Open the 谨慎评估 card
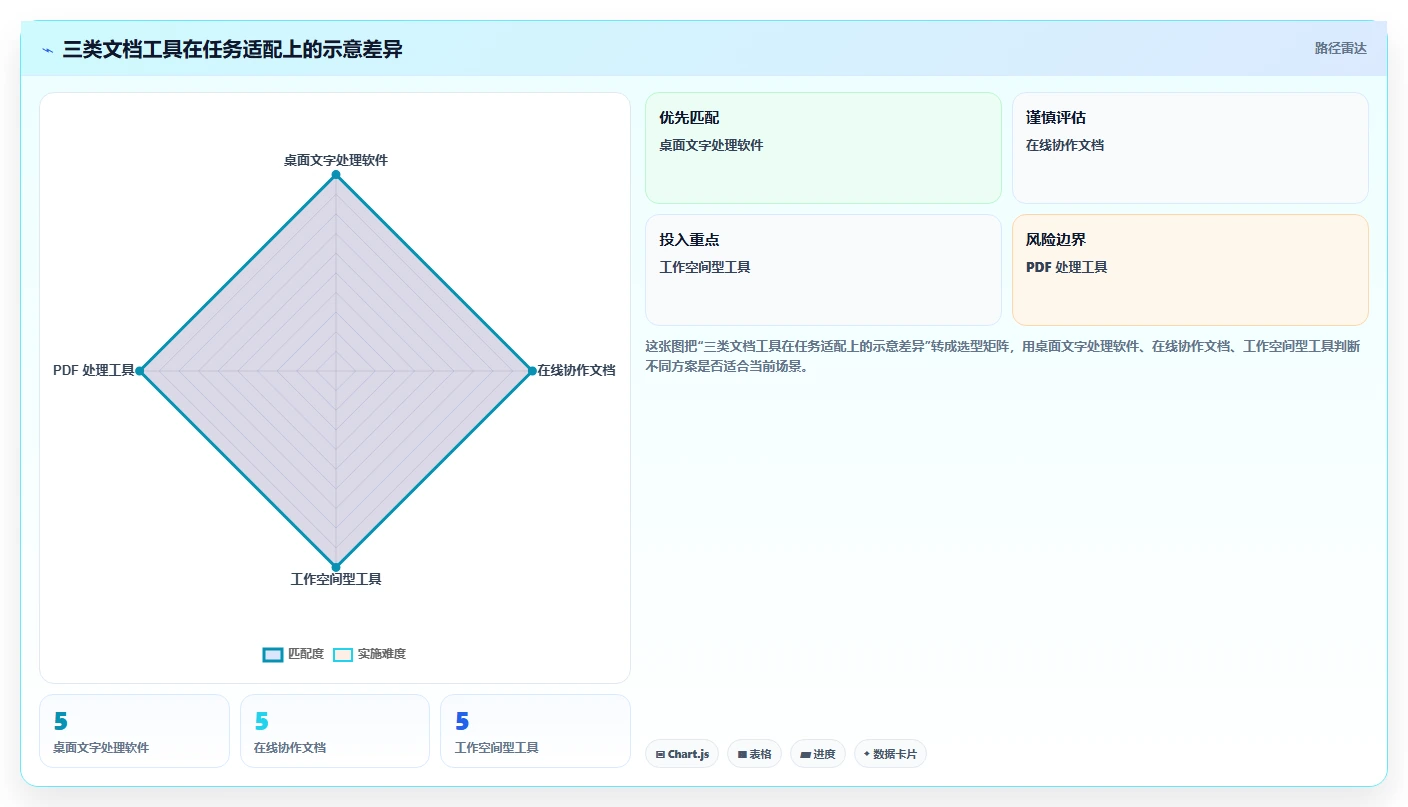The width and height of the screenshot is (1408, 807). pos(1190,148)
